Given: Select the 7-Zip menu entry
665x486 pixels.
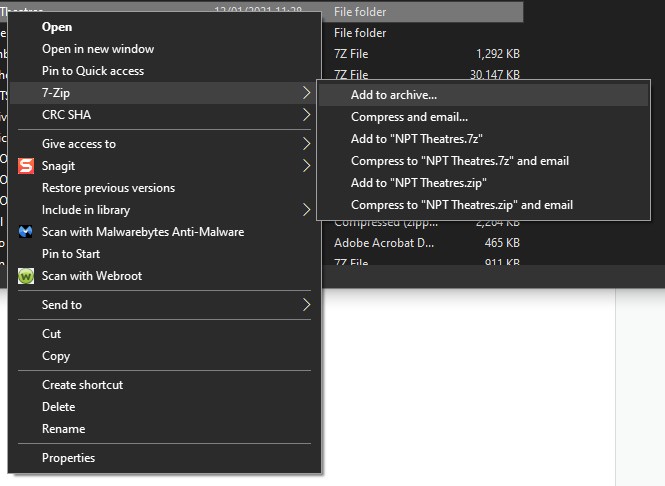Looking at the screenshot, I should [165, 93].
